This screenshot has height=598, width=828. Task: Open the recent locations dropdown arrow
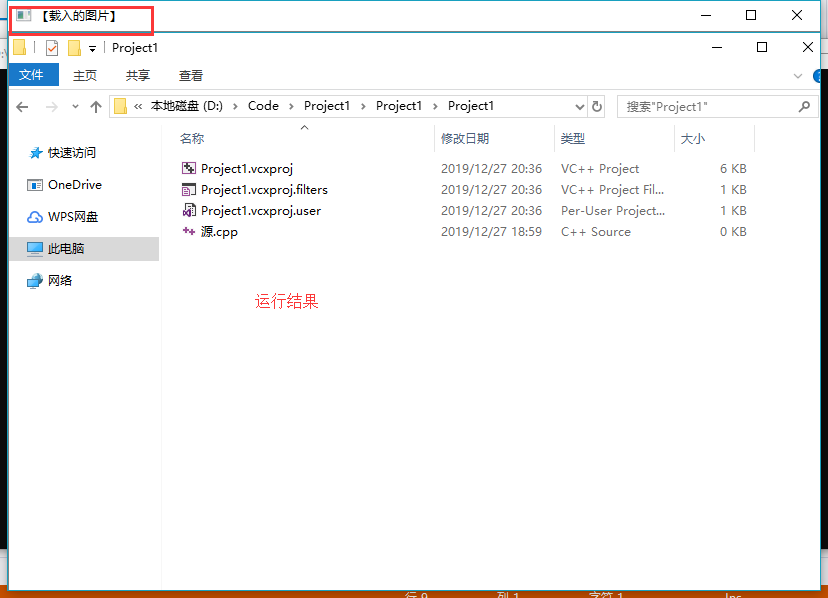76,107
